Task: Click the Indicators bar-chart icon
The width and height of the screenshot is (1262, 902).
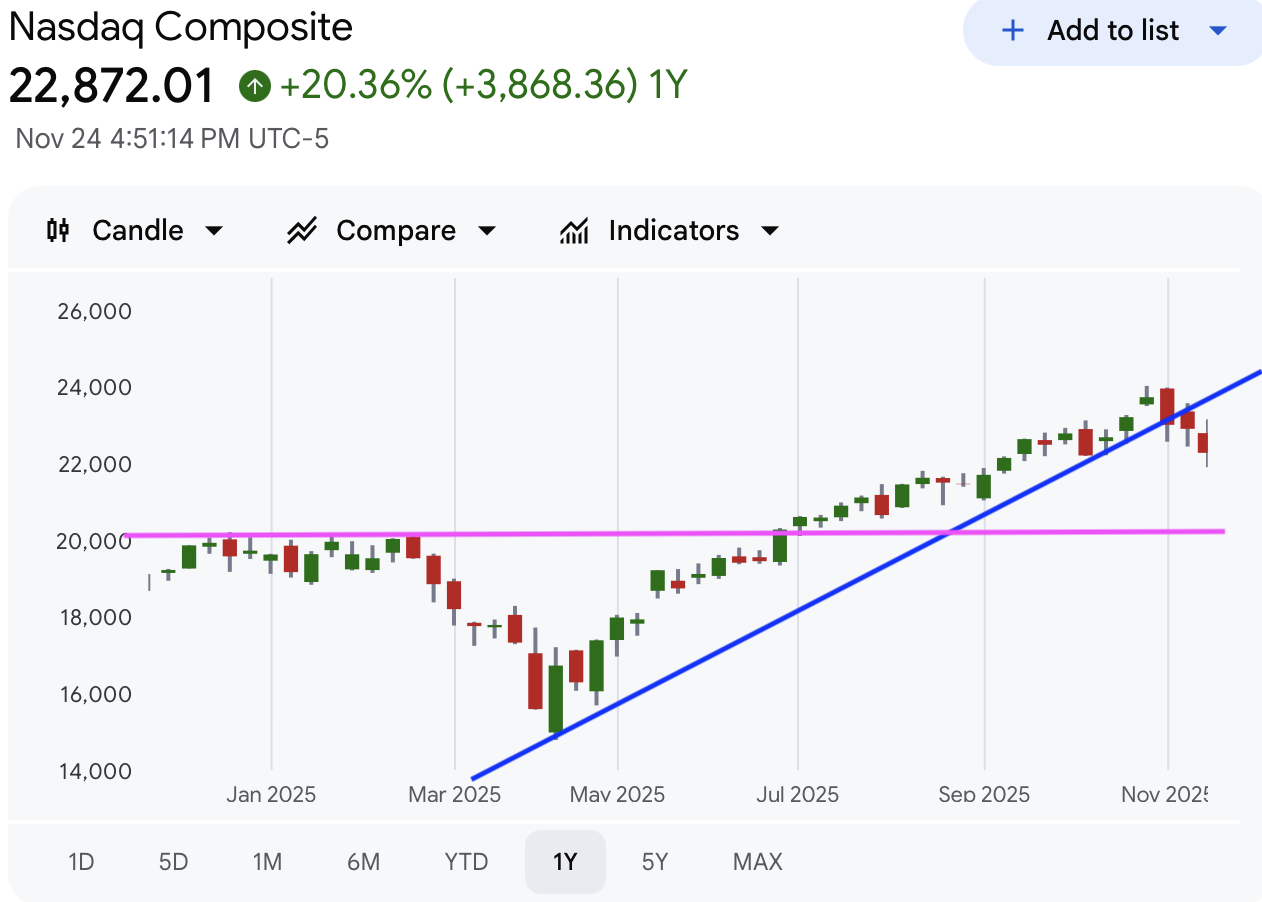Action: click(x=574, y=231)
